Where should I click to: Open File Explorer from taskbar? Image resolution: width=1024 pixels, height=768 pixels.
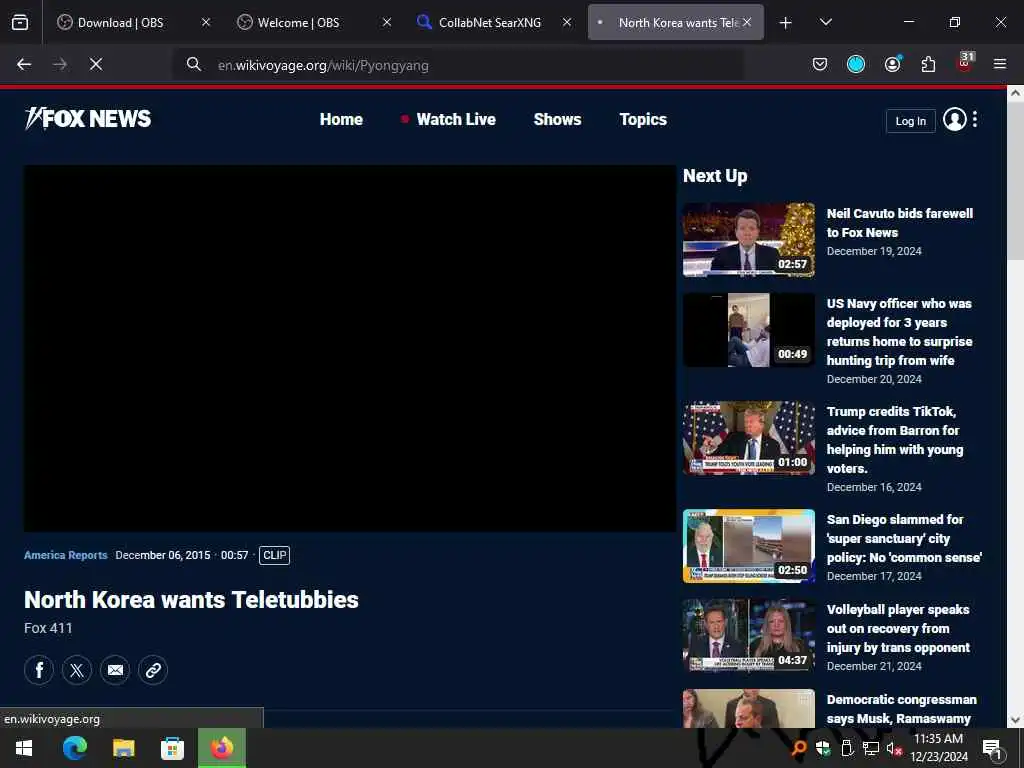(x=123, y=748)
